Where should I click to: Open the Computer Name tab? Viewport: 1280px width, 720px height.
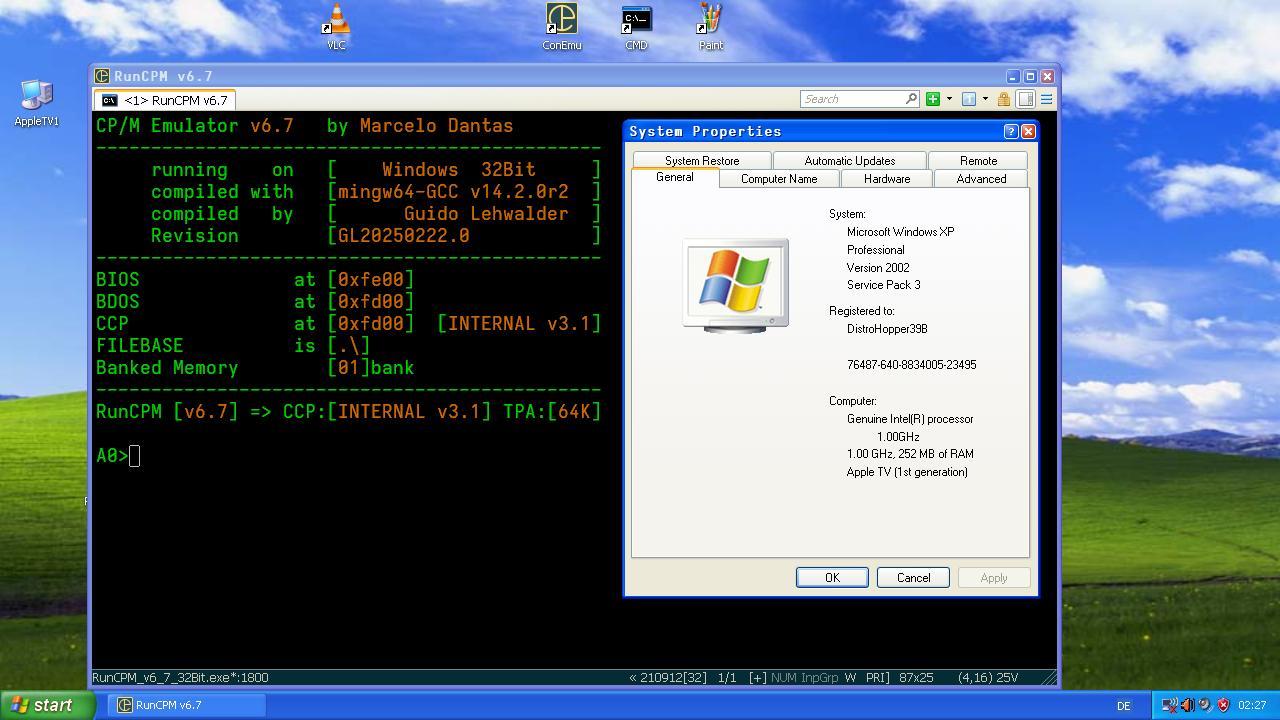coord(779,178)
